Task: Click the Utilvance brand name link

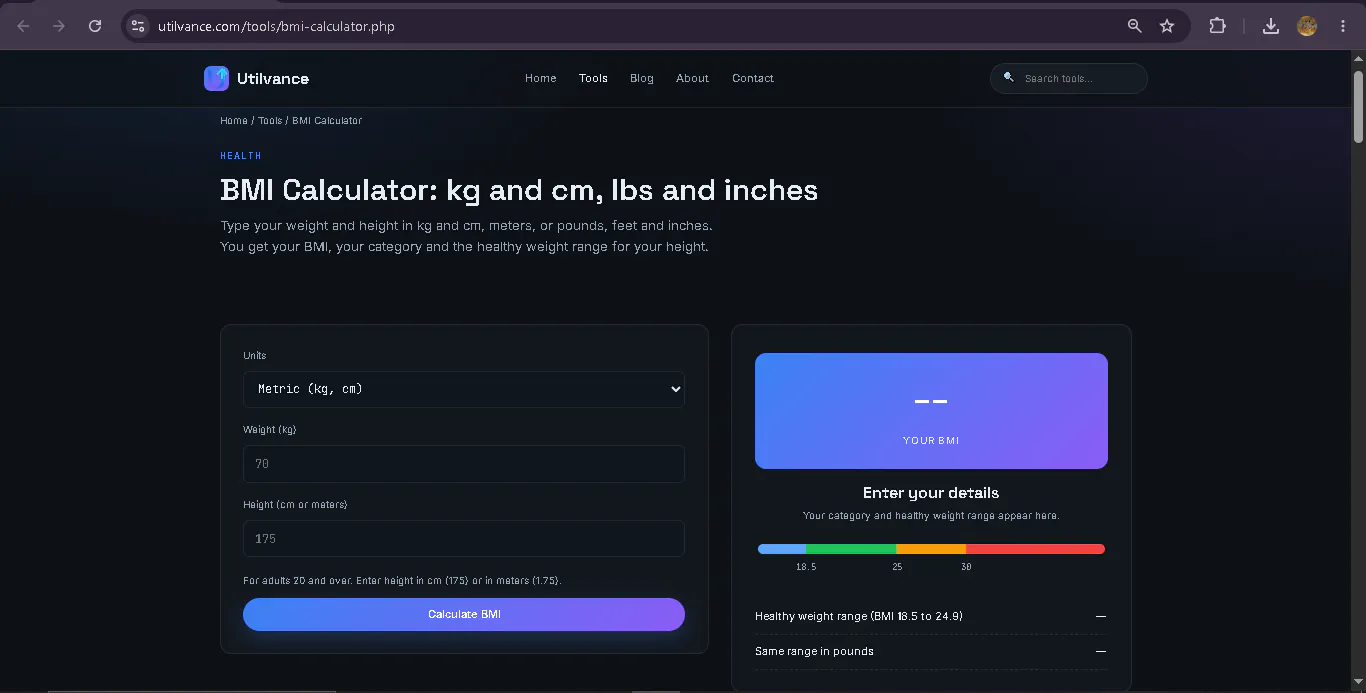Action: pos(273,79)
